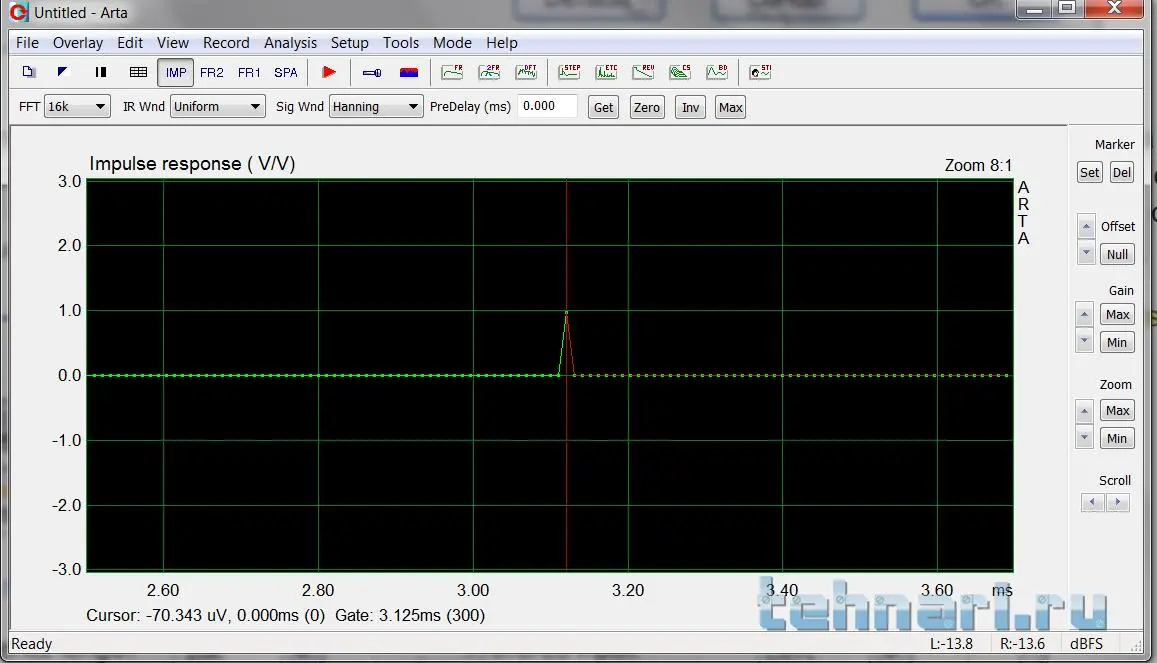This screenshot has height=663, width=1157.
Task: Click the Get predelay button
Action: [604, 108]
